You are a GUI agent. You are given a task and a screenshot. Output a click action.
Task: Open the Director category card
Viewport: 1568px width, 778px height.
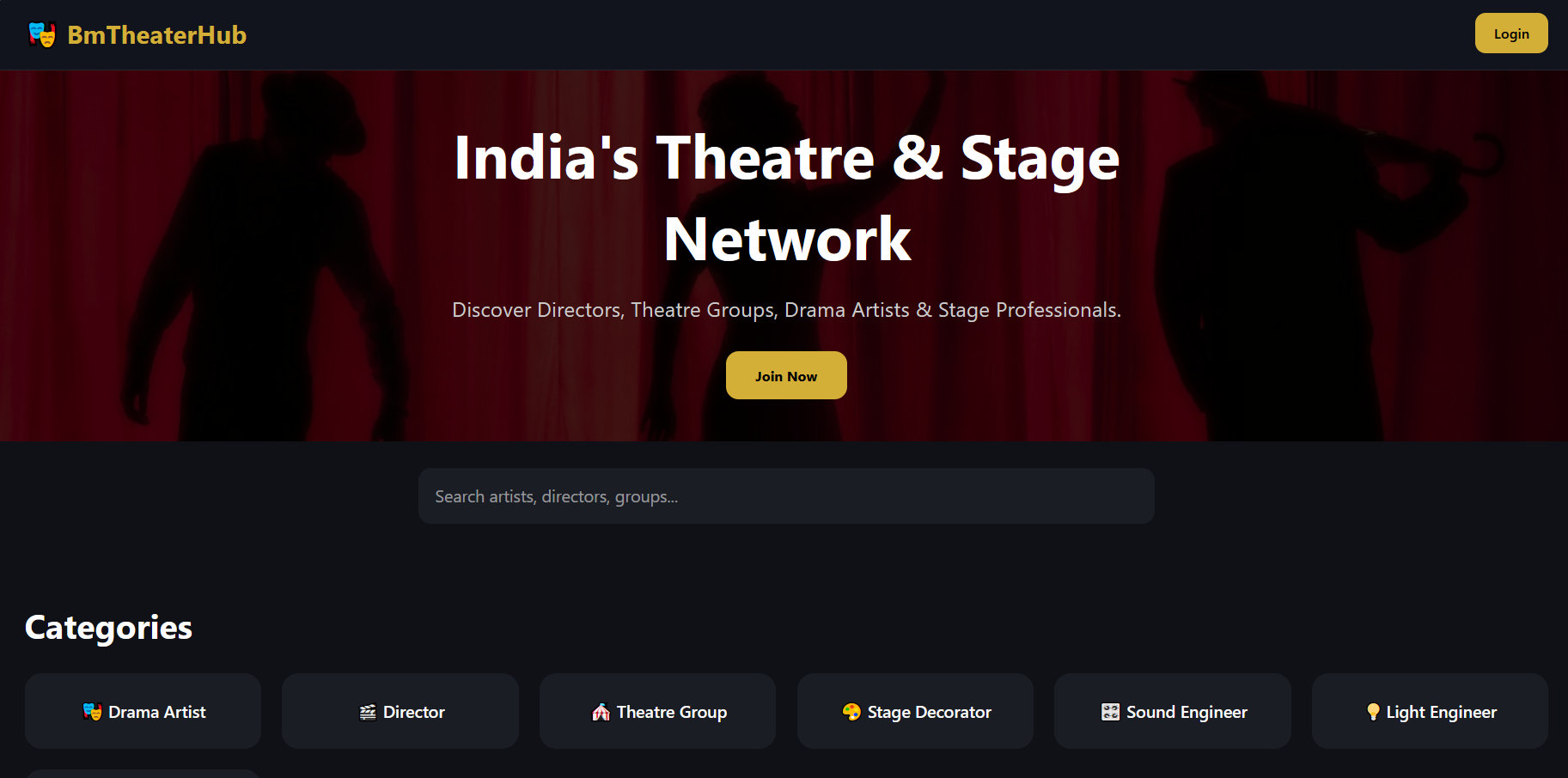(x=400, y=711)
